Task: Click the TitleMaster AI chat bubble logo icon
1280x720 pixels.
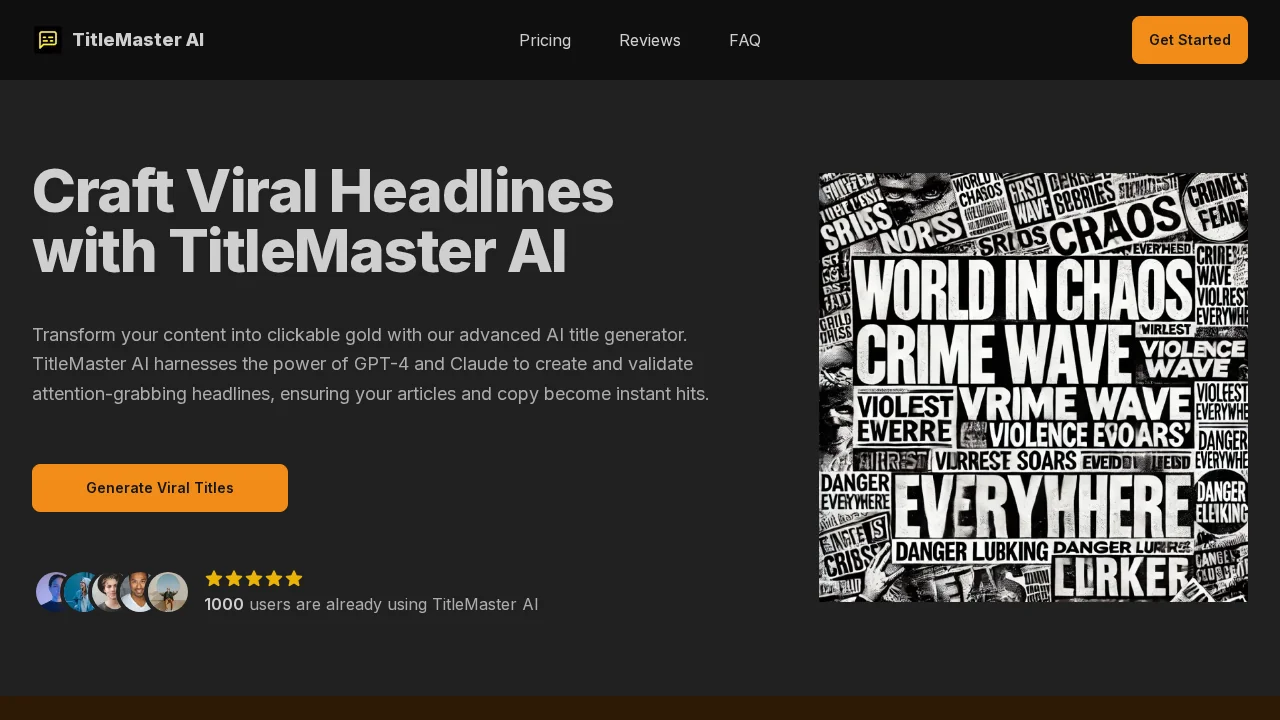Action: coord(48,40)
